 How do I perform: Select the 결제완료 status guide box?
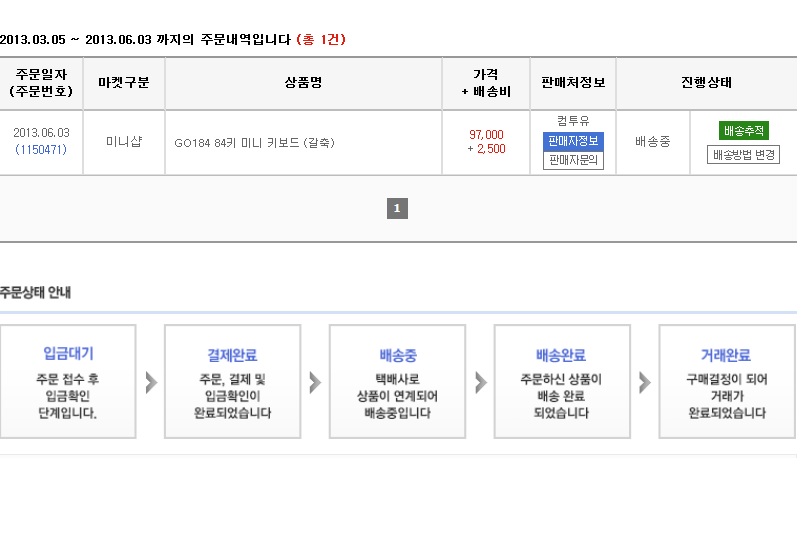coord(232,381)
